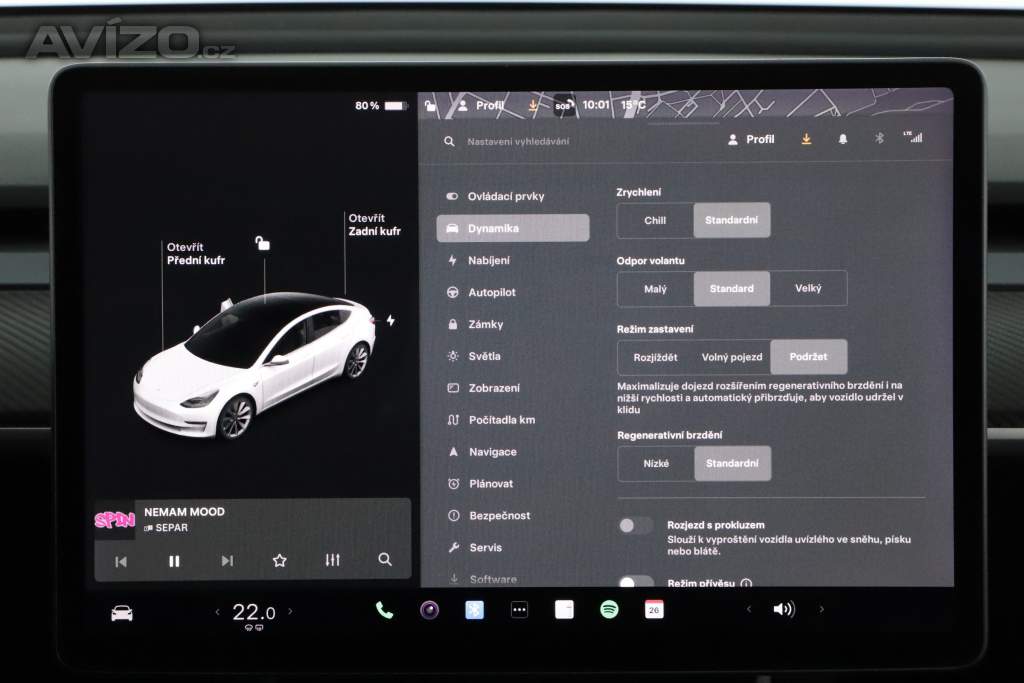Screen dimensions: 1024x683
Task: Enable the Rozjezd s prokluzem switch
Action: pyautogui.click(x=635, y=526)
